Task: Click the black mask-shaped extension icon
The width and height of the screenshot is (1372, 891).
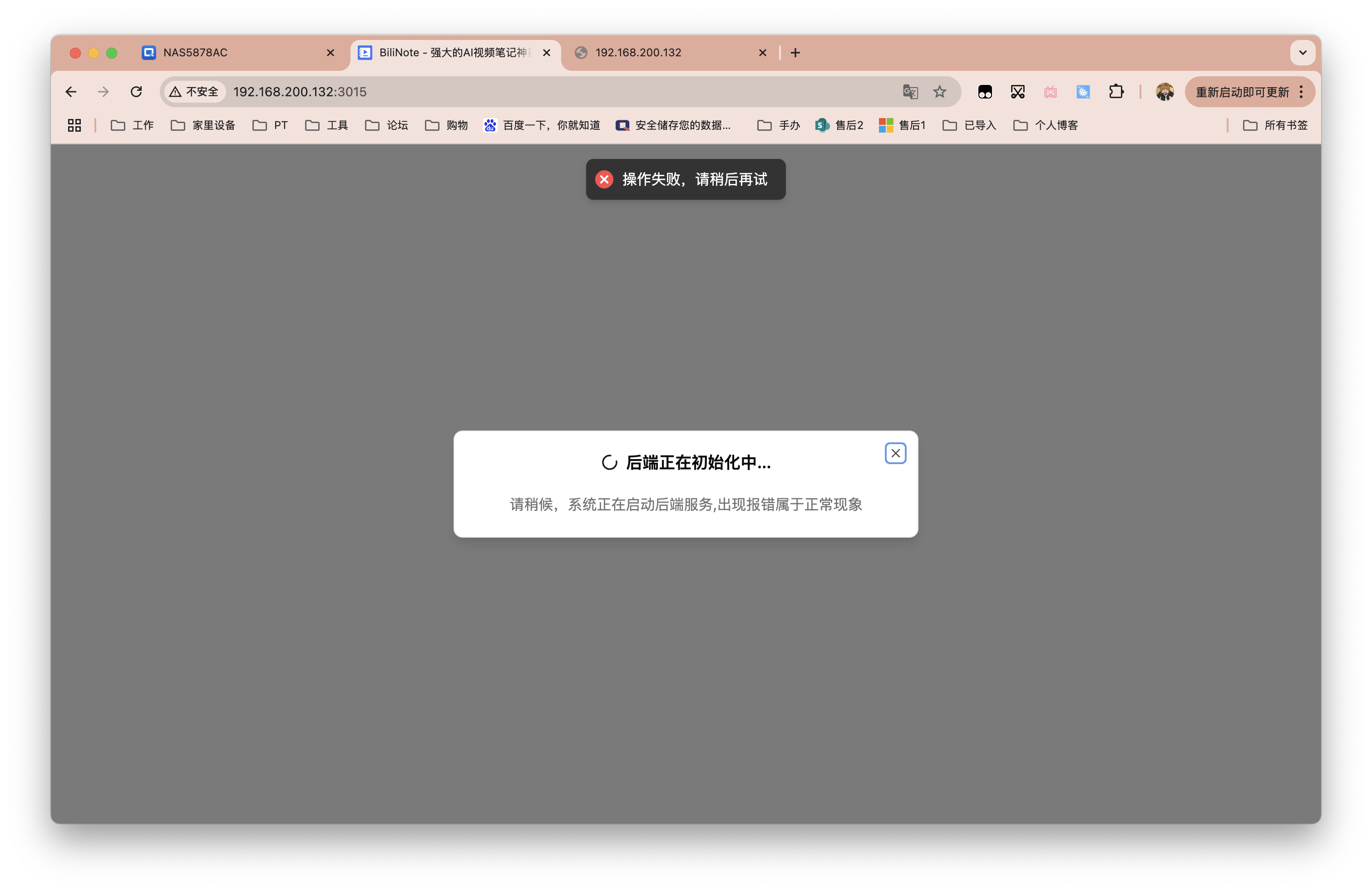Action: 985,92
